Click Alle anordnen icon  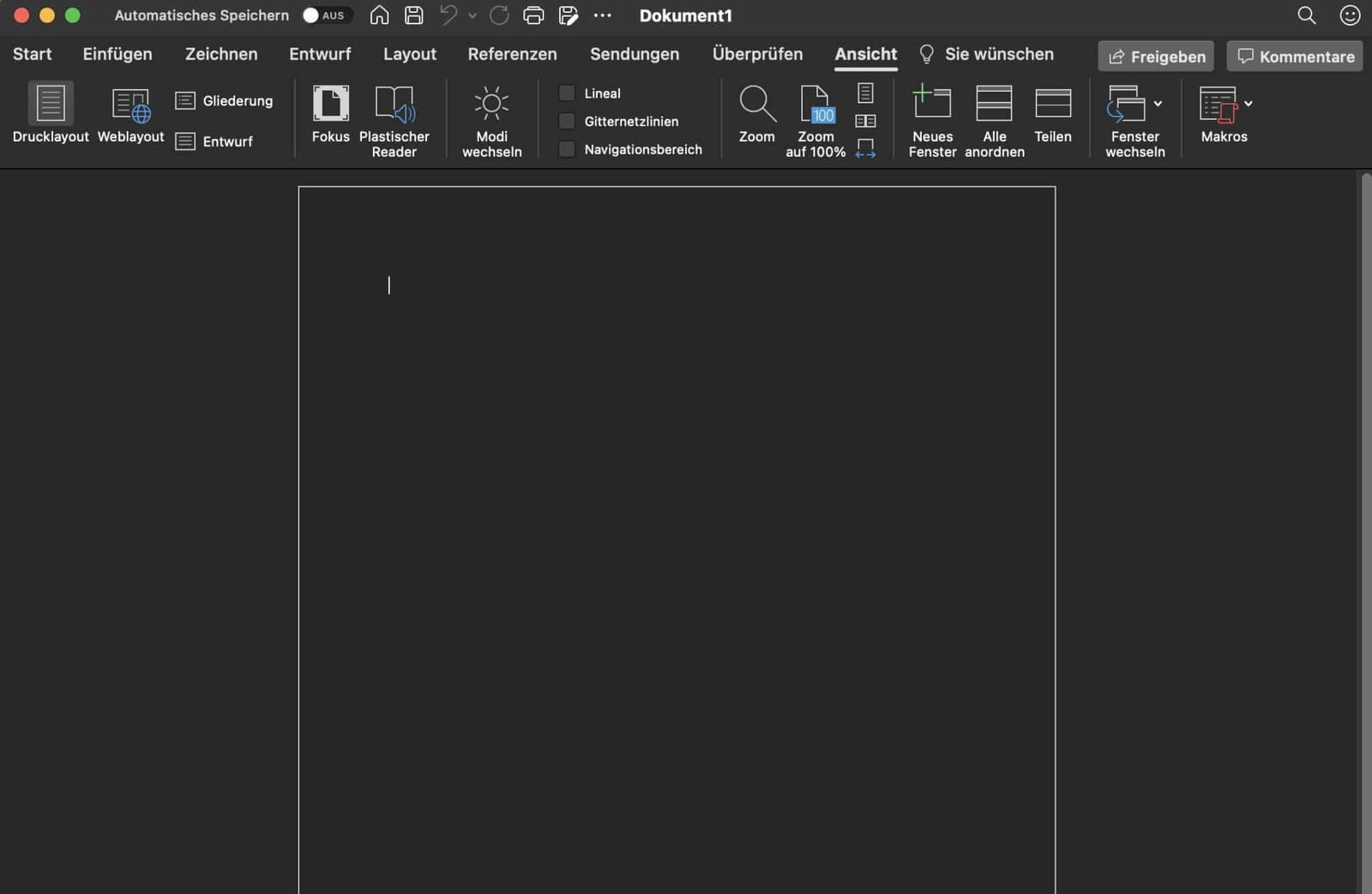994,104
